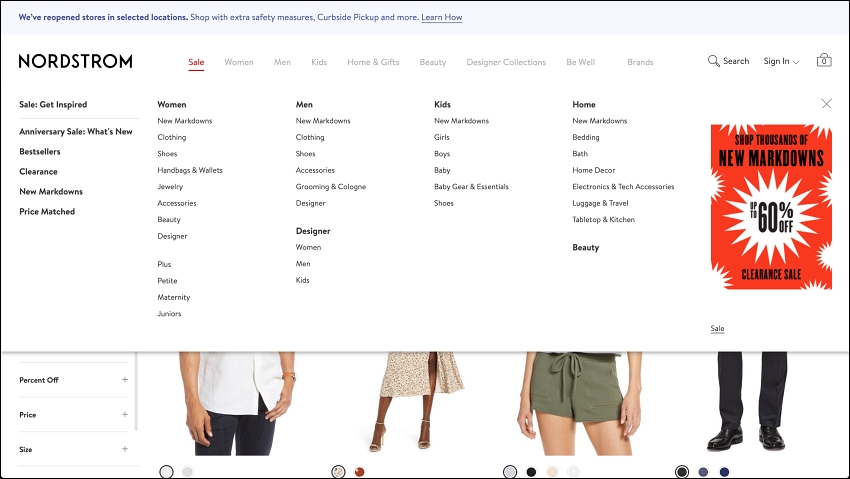Open Kids Baby Gear & Essentials
850x479 pixels.
(471, 187)
